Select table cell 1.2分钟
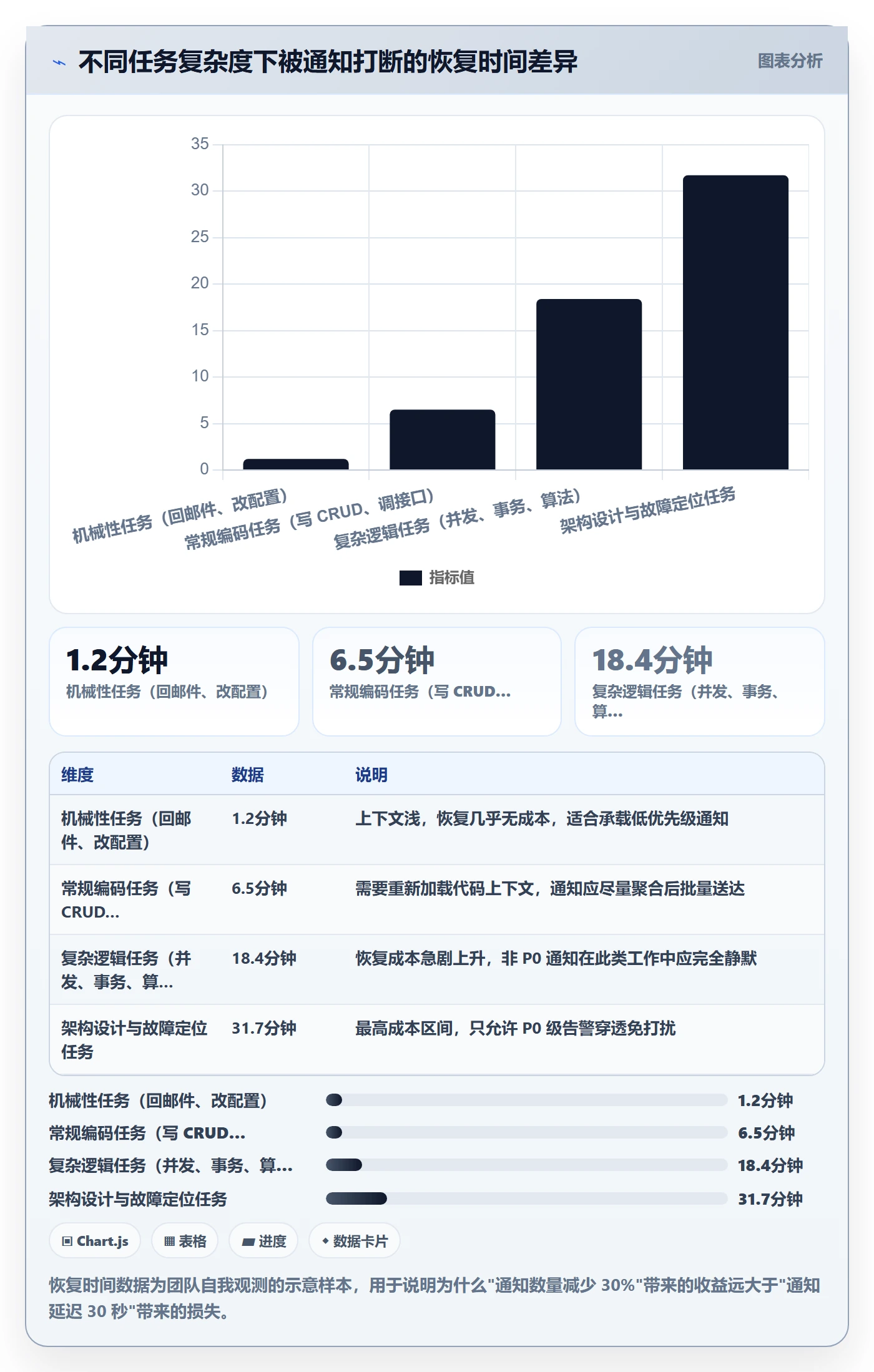 [x=259, y=818]
